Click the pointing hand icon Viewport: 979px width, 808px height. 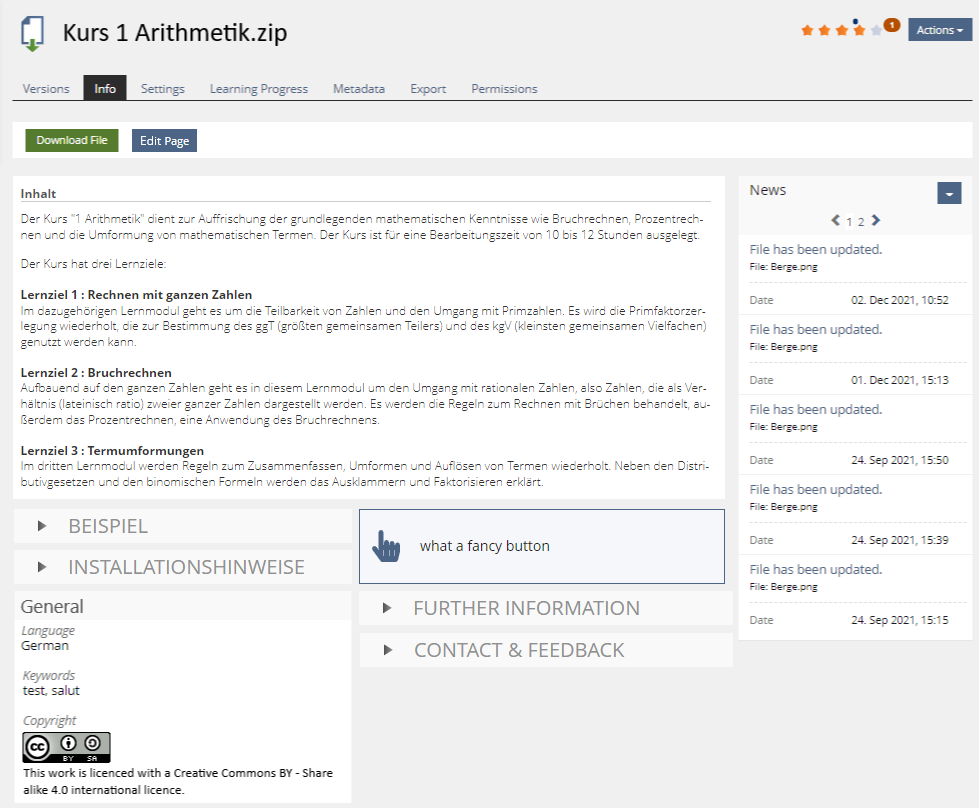[386, 546]
